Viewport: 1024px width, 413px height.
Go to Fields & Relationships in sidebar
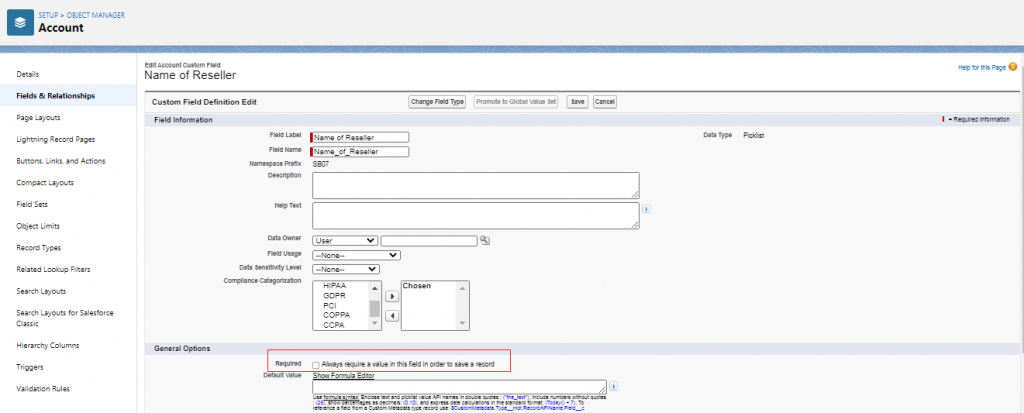pos(56,96)
